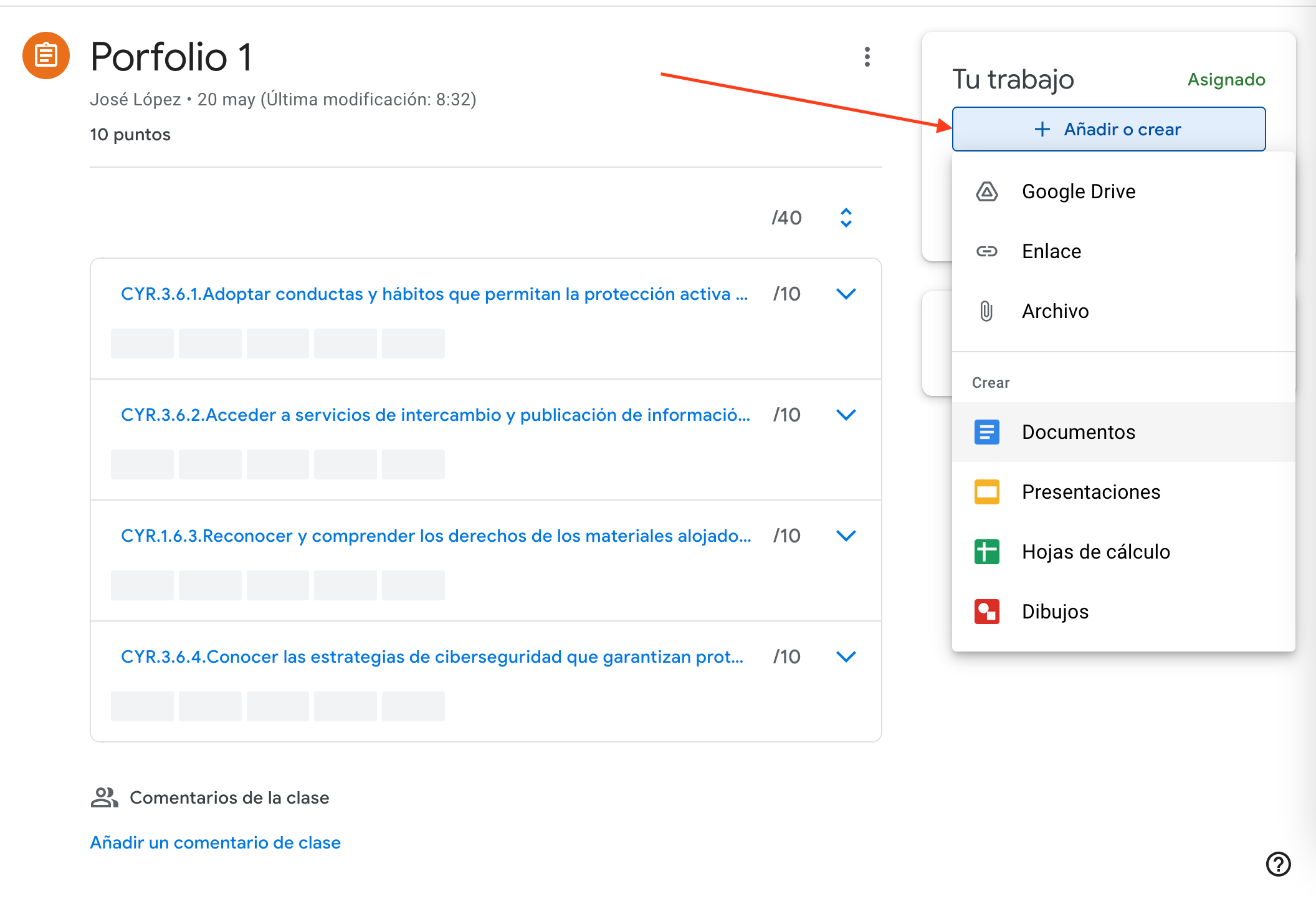1316x904 pixels.
Task: Click Añadir un comentario de clase link
Action: pos(215,842)
